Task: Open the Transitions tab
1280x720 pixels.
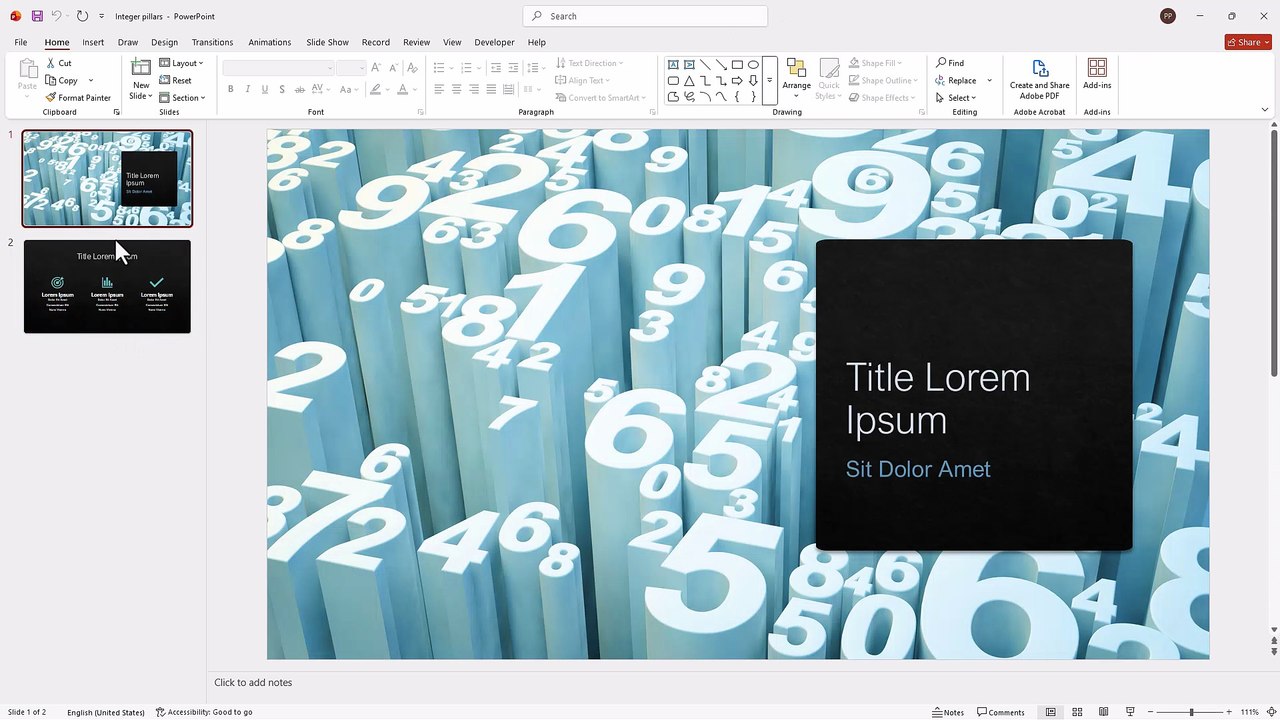Action: 212,42
